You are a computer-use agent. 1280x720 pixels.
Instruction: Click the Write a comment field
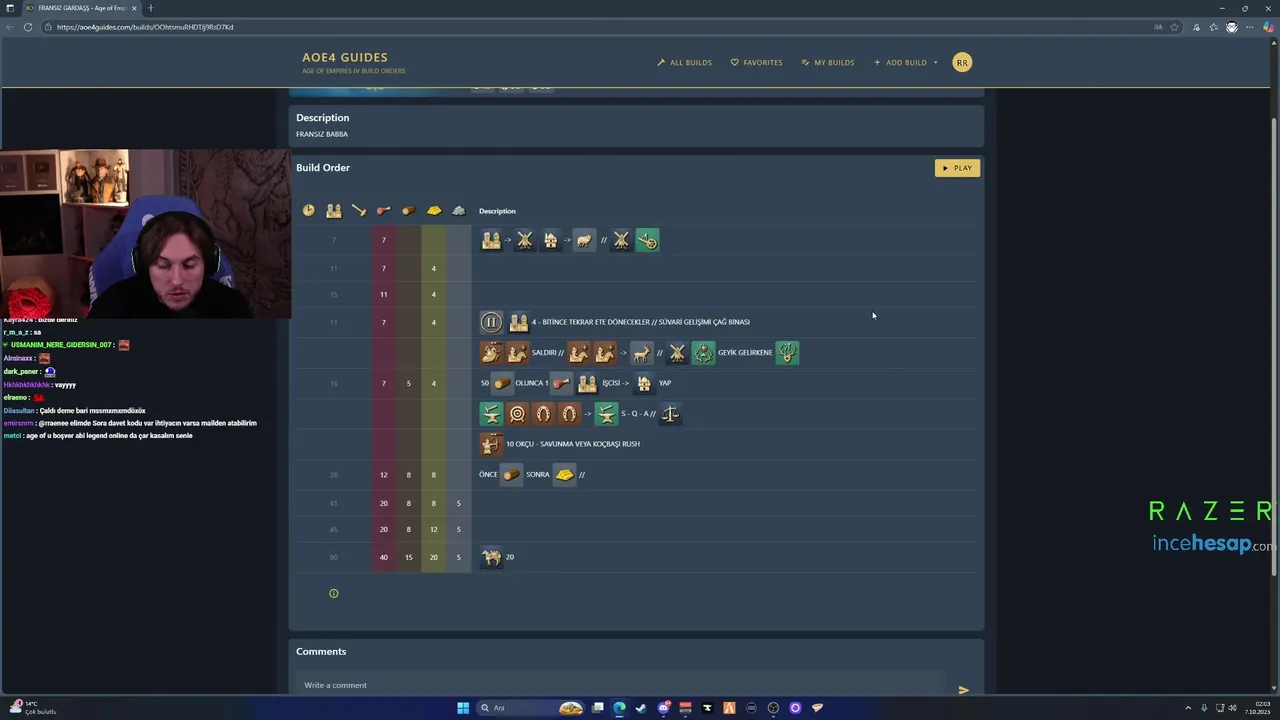[x=620, y=685]
